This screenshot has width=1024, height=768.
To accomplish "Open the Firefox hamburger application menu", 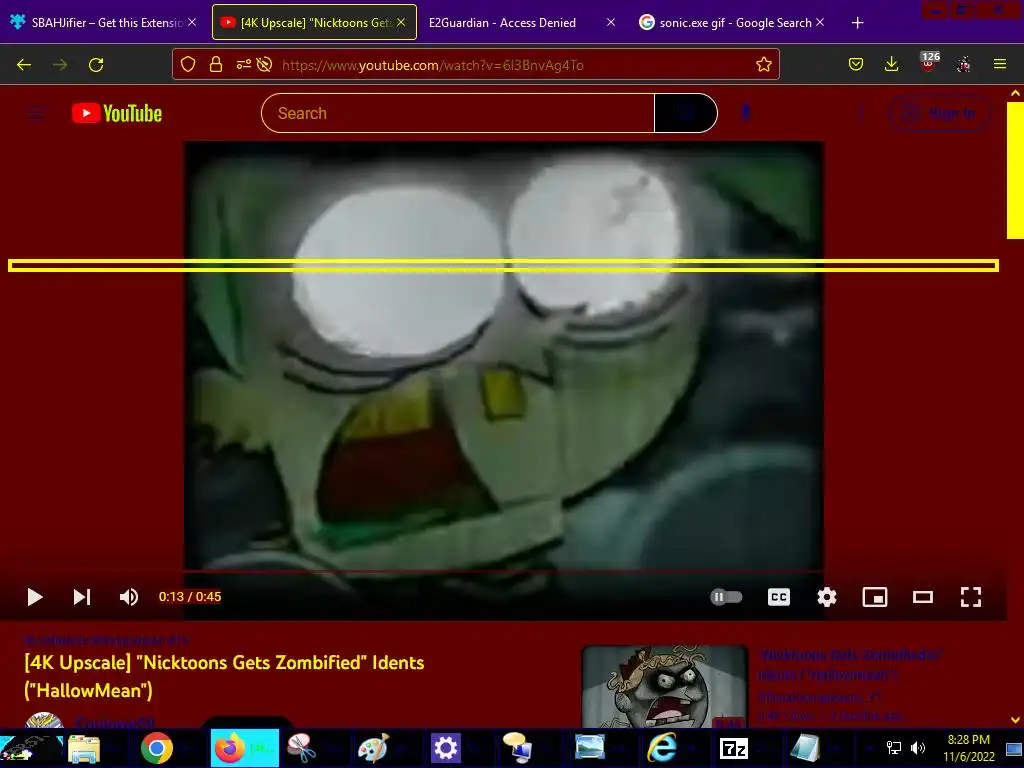I will point(1000,65).
